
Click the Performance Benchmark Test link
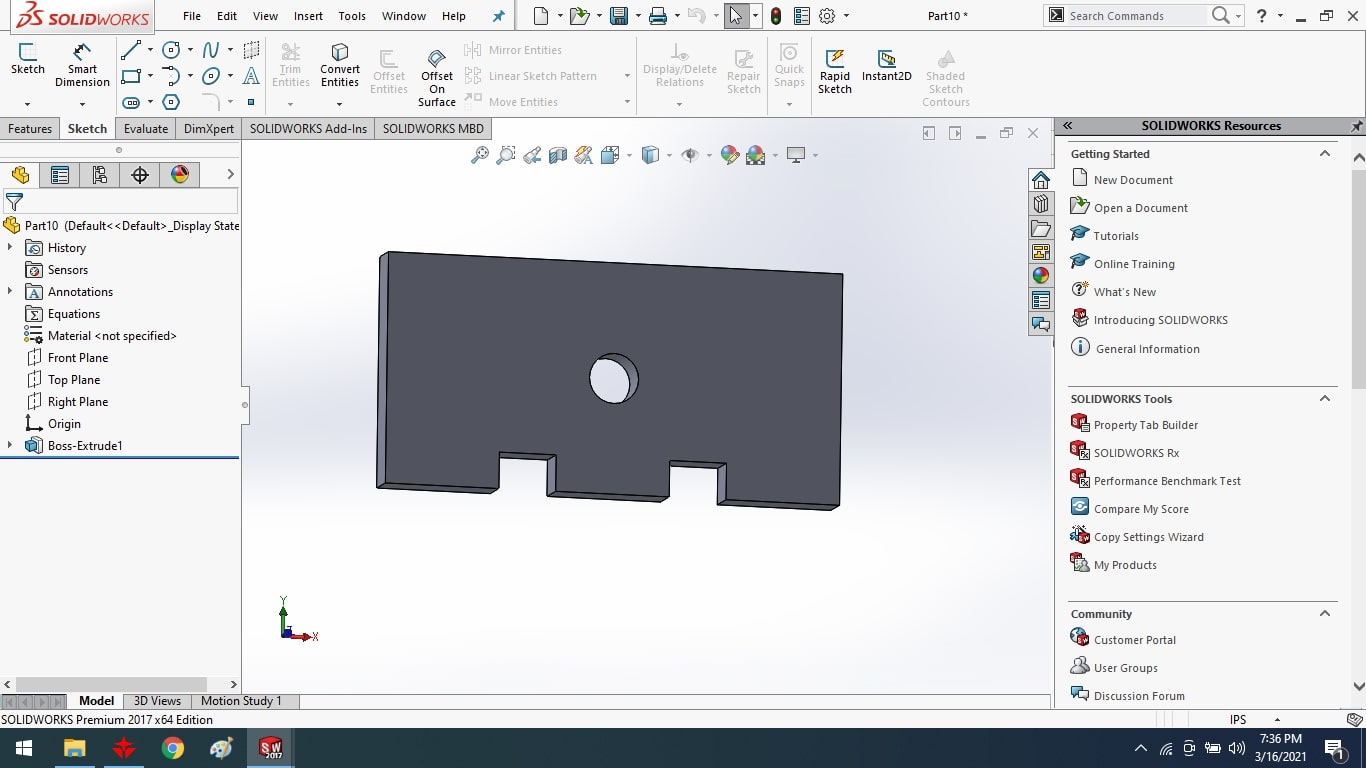(1167, 481)
